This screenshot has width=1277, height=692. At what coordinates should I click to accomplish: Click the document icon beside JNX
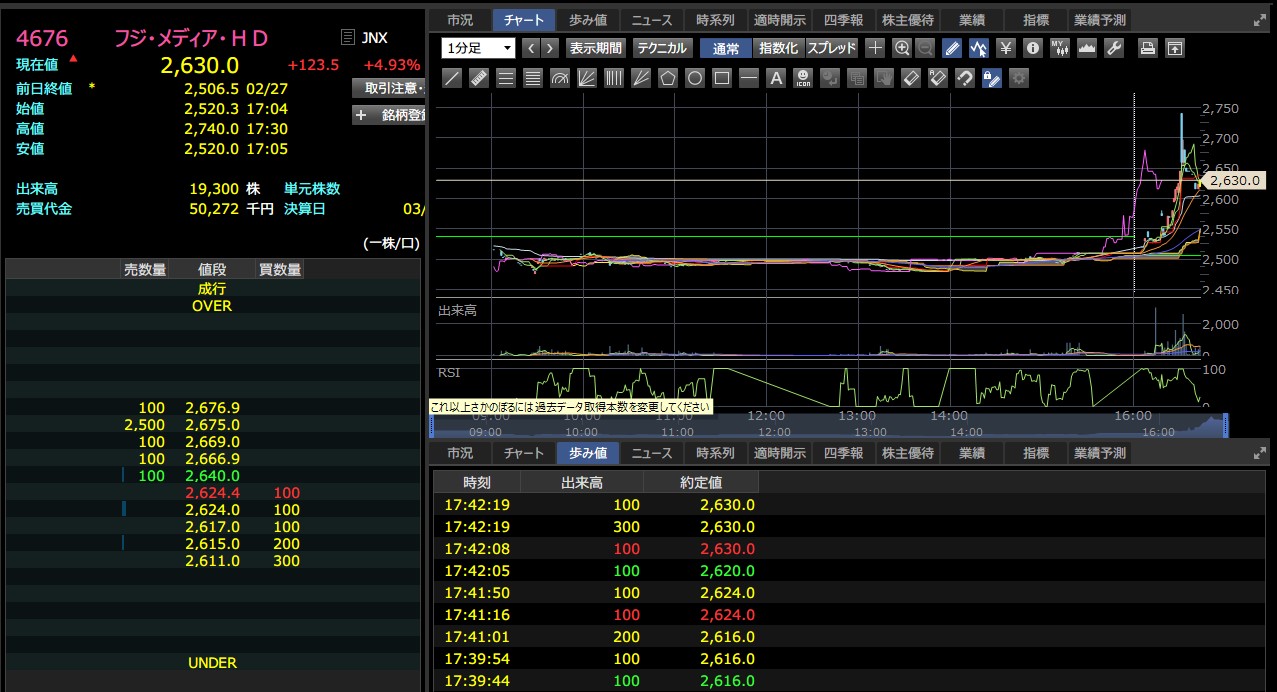click(x=347, y=38)
